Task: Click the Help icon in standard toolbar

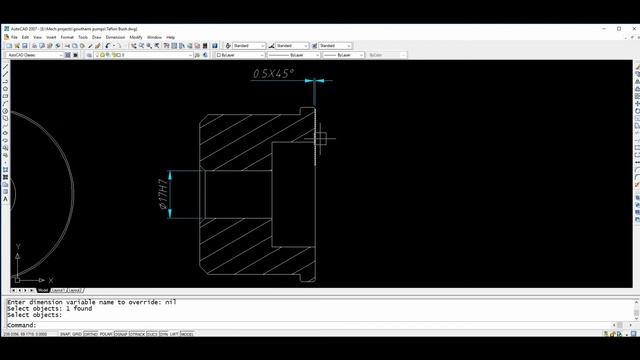Action: click(x=215, y=46)
